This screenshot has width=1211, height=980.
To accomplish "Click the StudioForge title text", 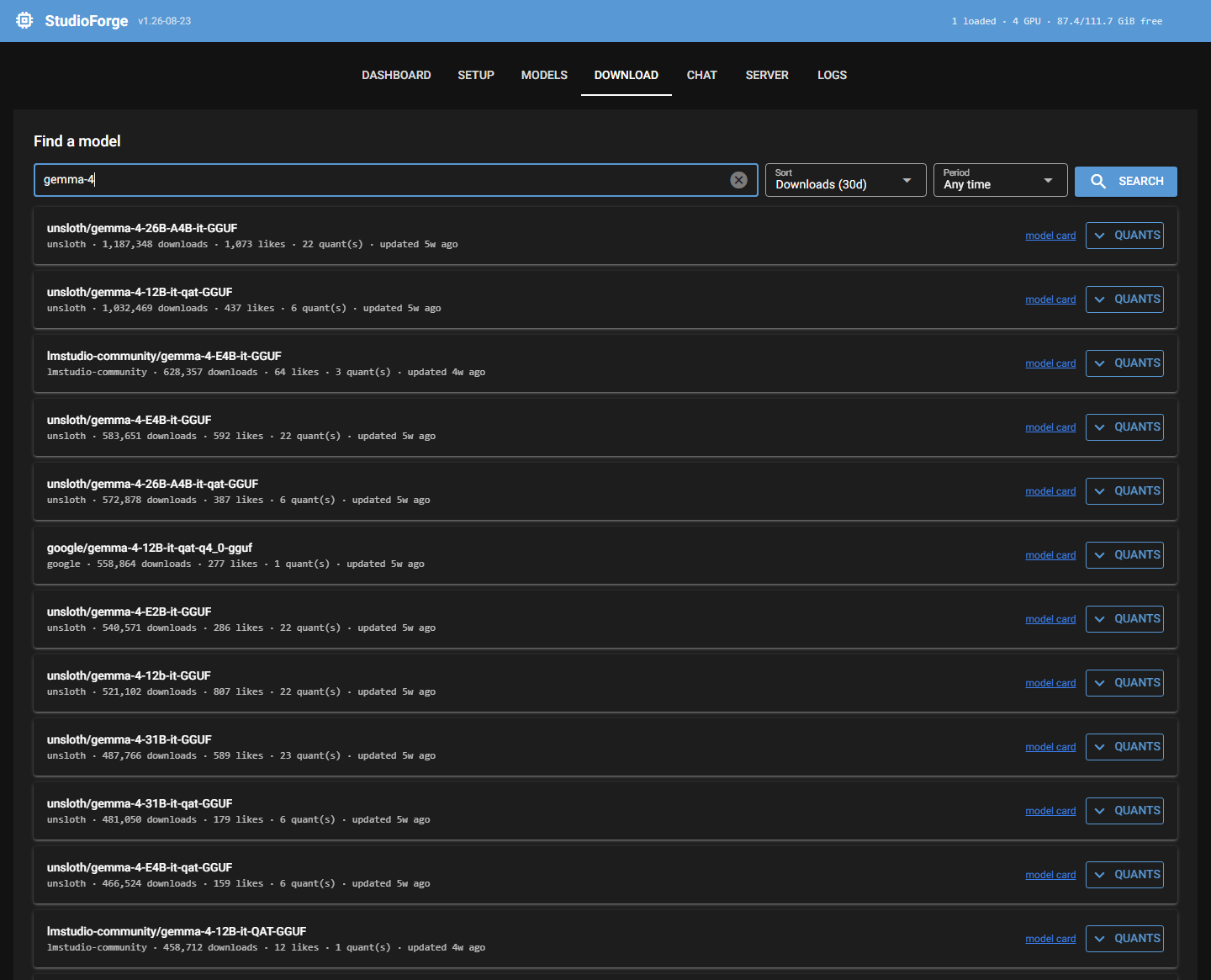I will (x=87, y=21).
